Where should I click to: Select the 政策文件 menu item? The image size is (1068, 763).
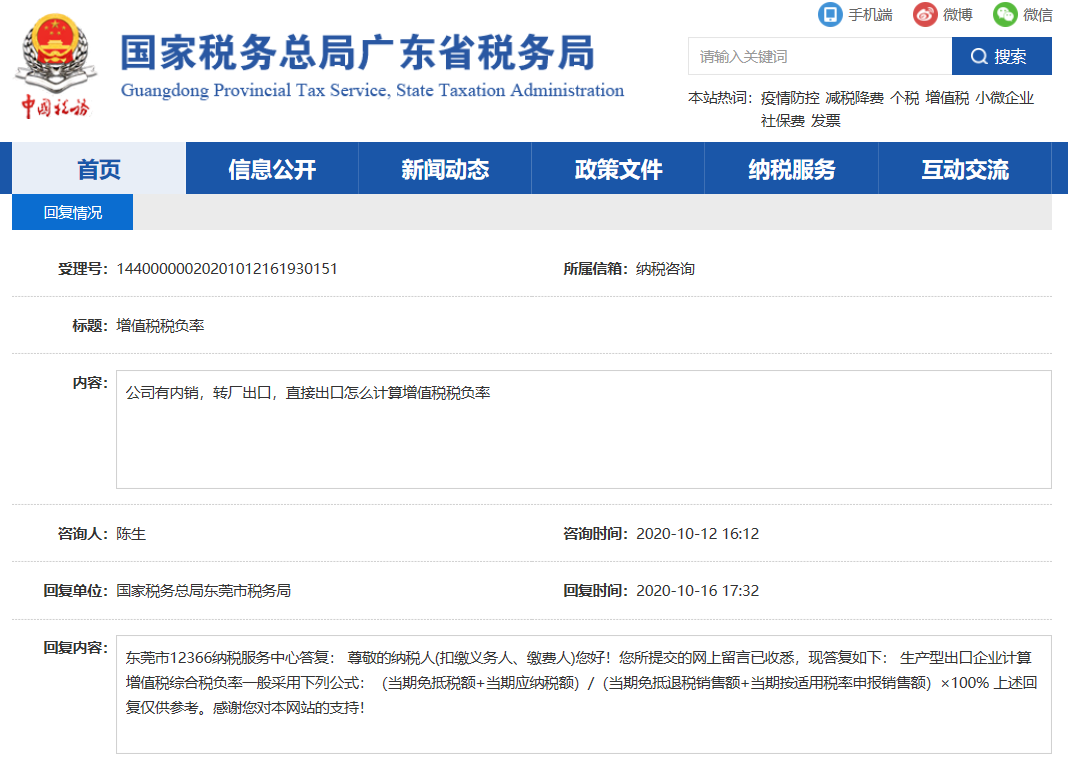[618, 169]
